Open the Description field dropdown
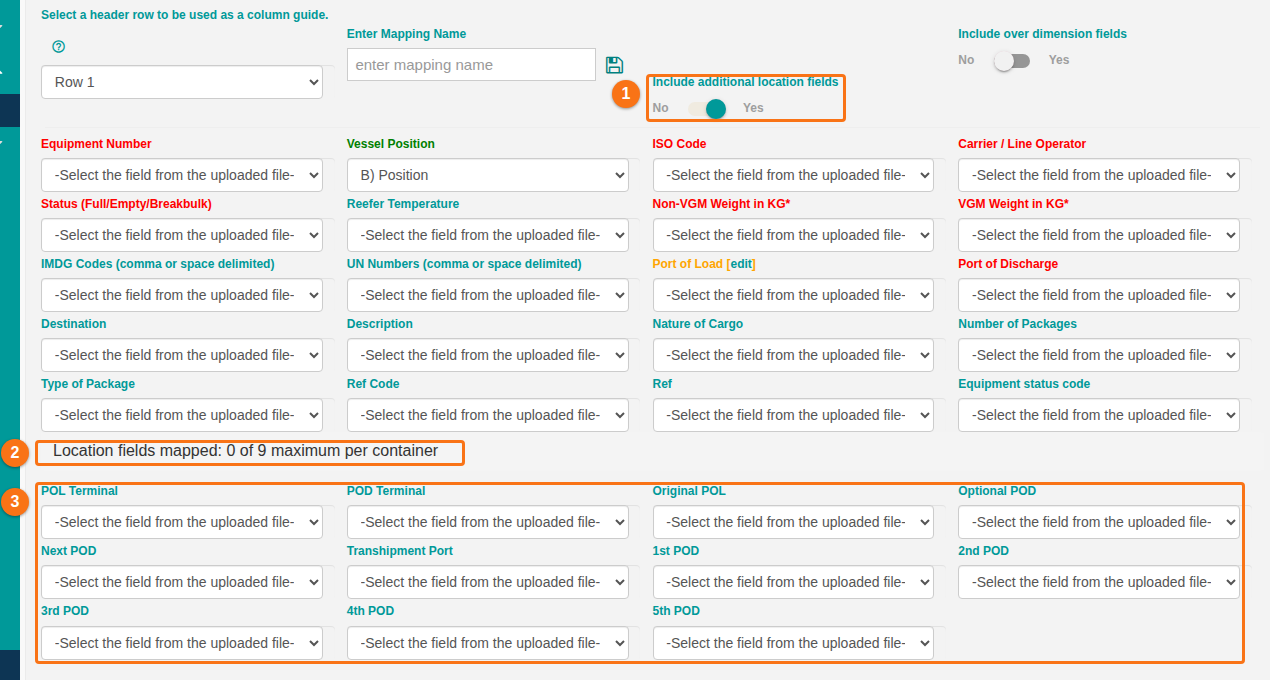This screenshot has width=1270, height=680. [488, 355]
